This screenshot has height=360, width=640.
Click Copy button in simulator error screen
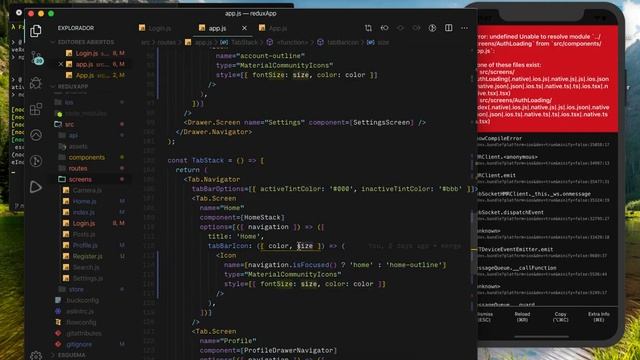560,317
